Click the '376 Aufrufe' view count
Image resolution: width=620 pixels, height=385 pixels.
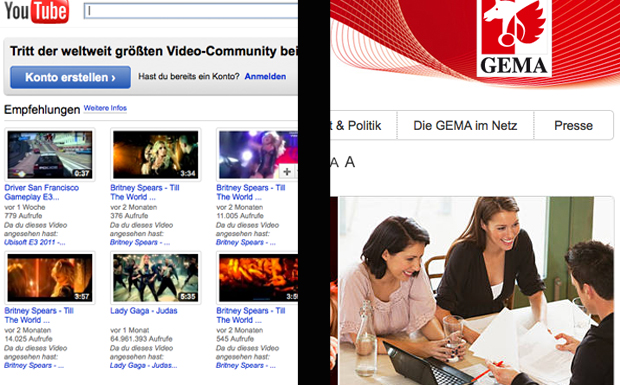(129, 216)
